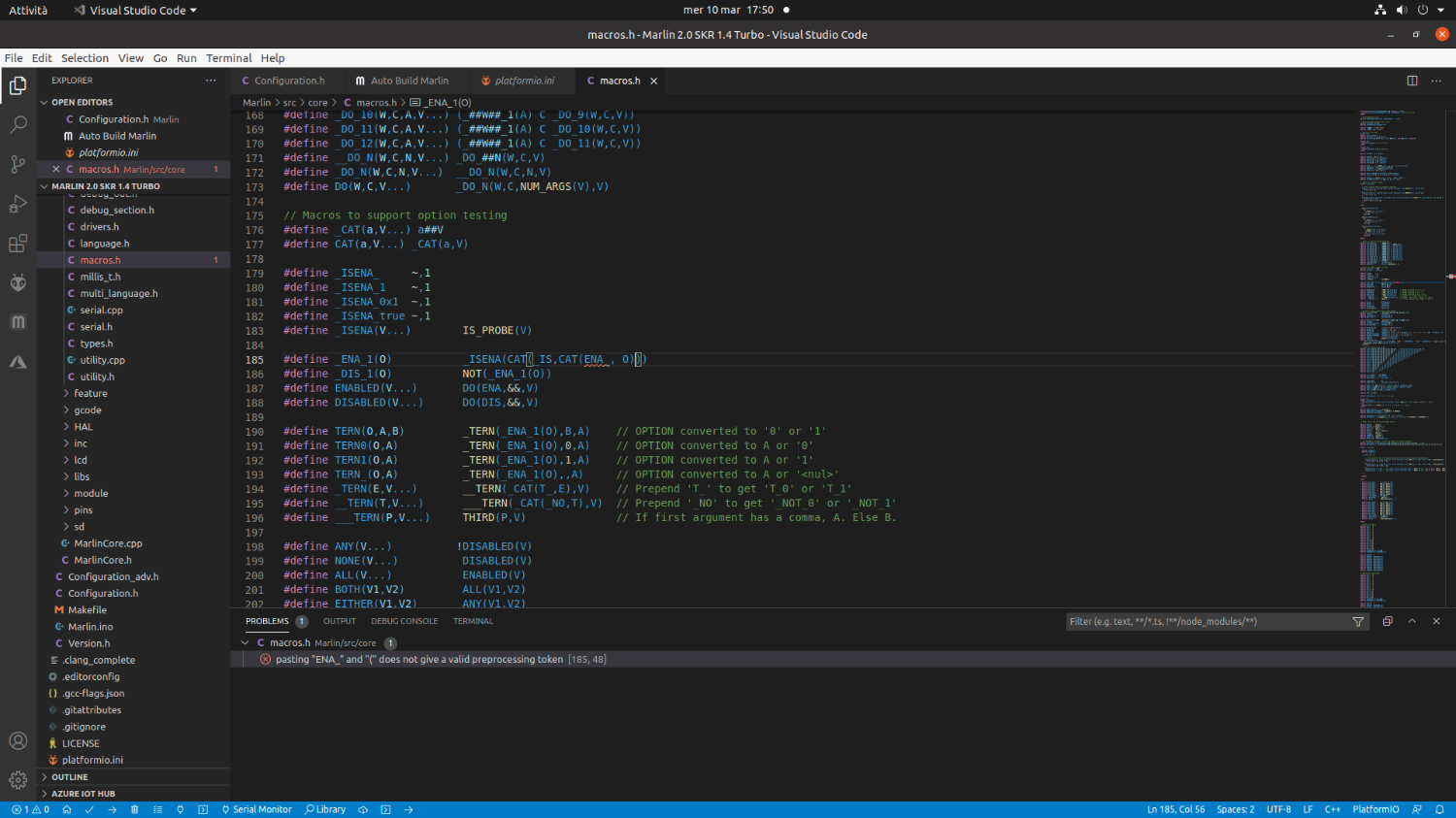Click PlatformIO Home icon in status bar
The image size is (1456, 818).
point(67,809)
